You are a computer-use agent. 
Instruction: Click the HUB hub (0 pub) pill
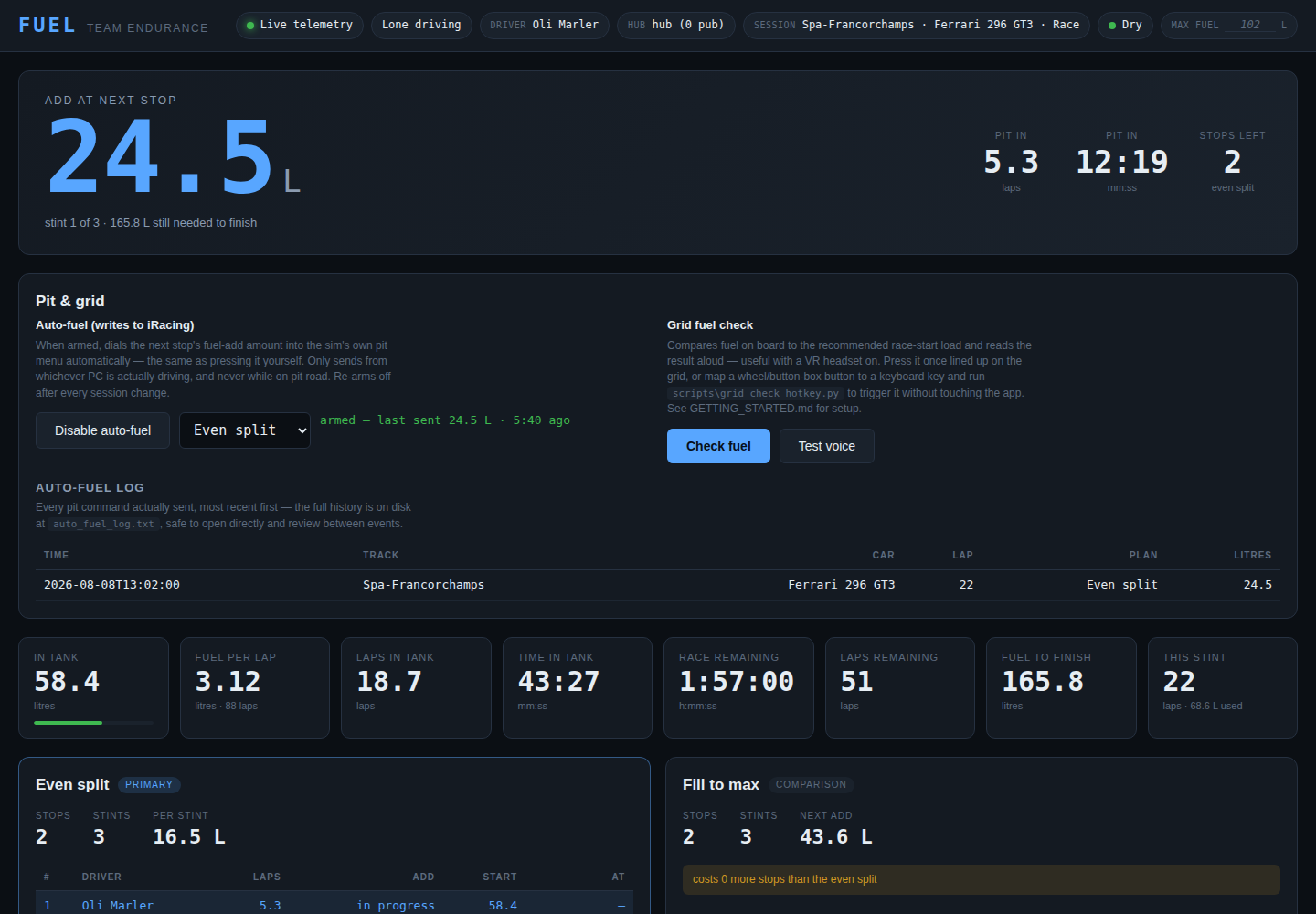click(x=675, y=25)
